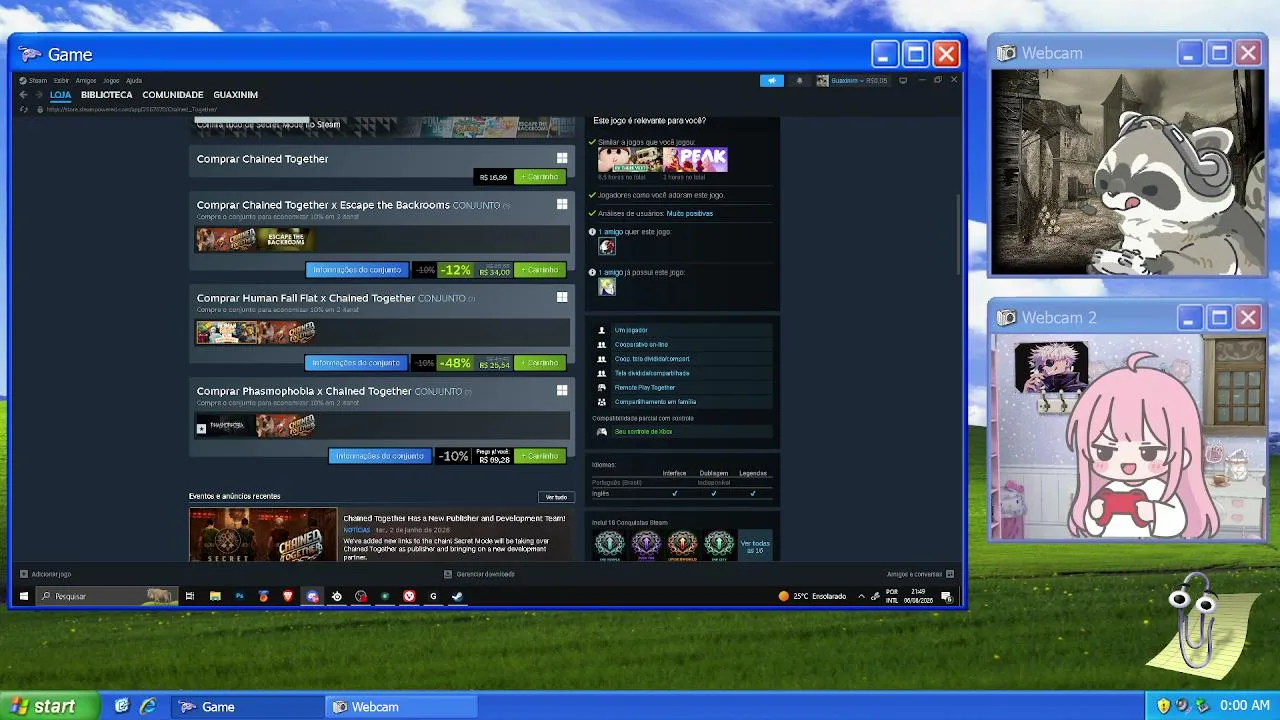Screen dimensions: 1280x720
Task: Click the XP security shield tray icon
Action: (x=1163, y=706)
